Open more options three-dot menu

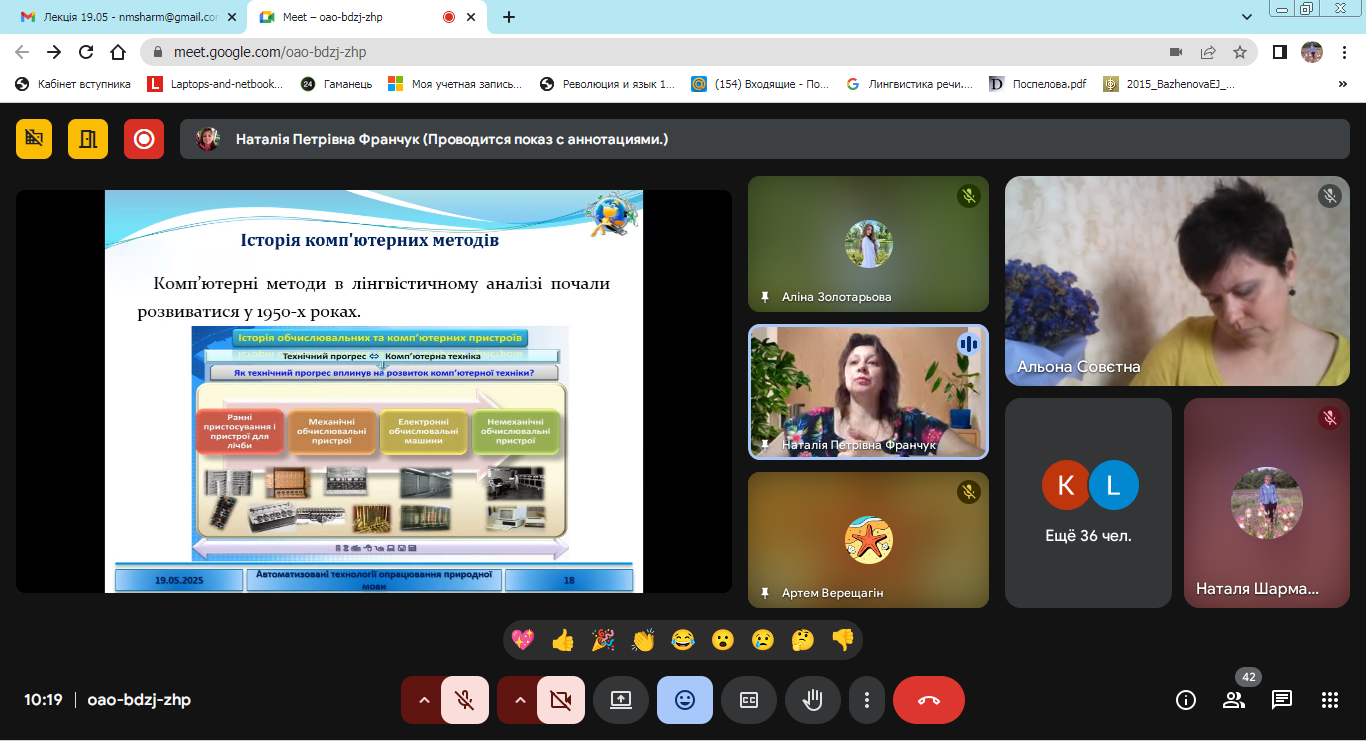tap(867, 700)
